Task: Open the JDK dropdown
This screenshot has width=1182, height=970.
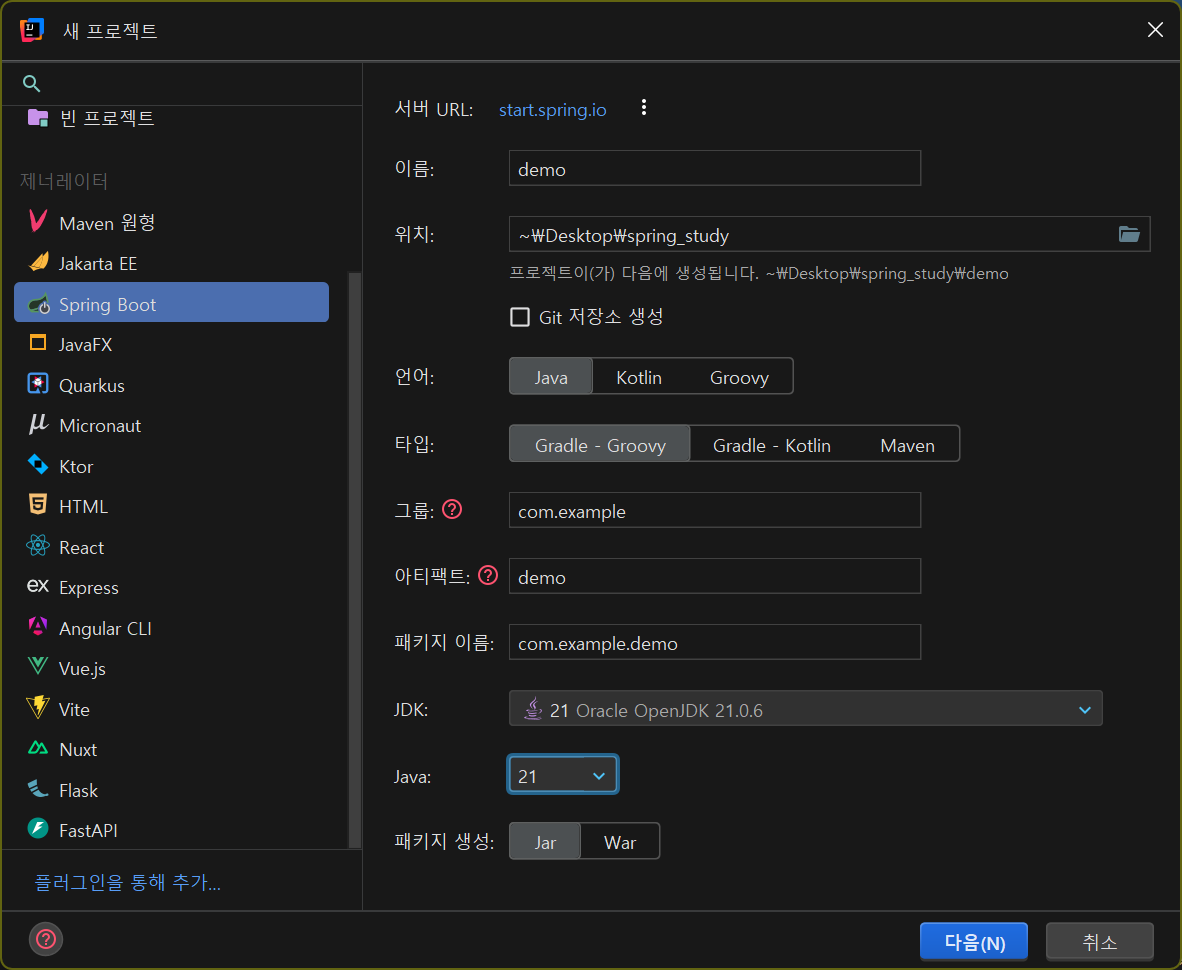Action: (805, 708)
